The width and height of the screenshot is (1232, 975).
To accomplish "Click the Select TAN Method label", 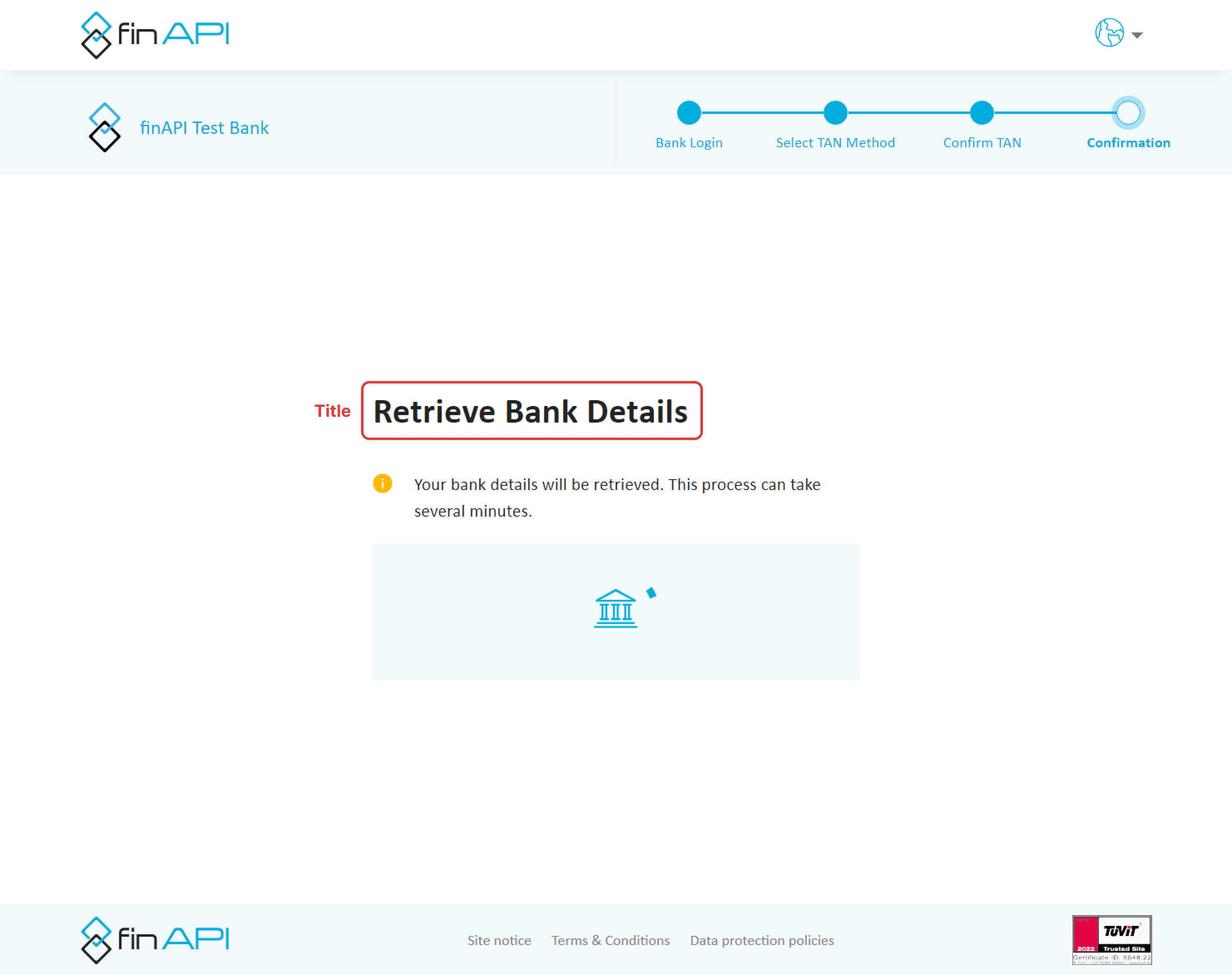I will tap(835, 143).
